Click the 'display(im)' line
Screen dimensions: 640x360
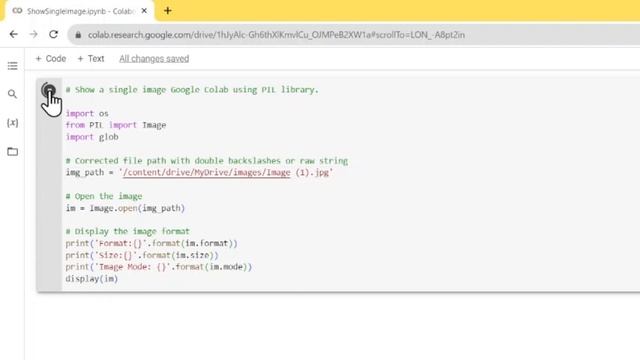[91, 279]
